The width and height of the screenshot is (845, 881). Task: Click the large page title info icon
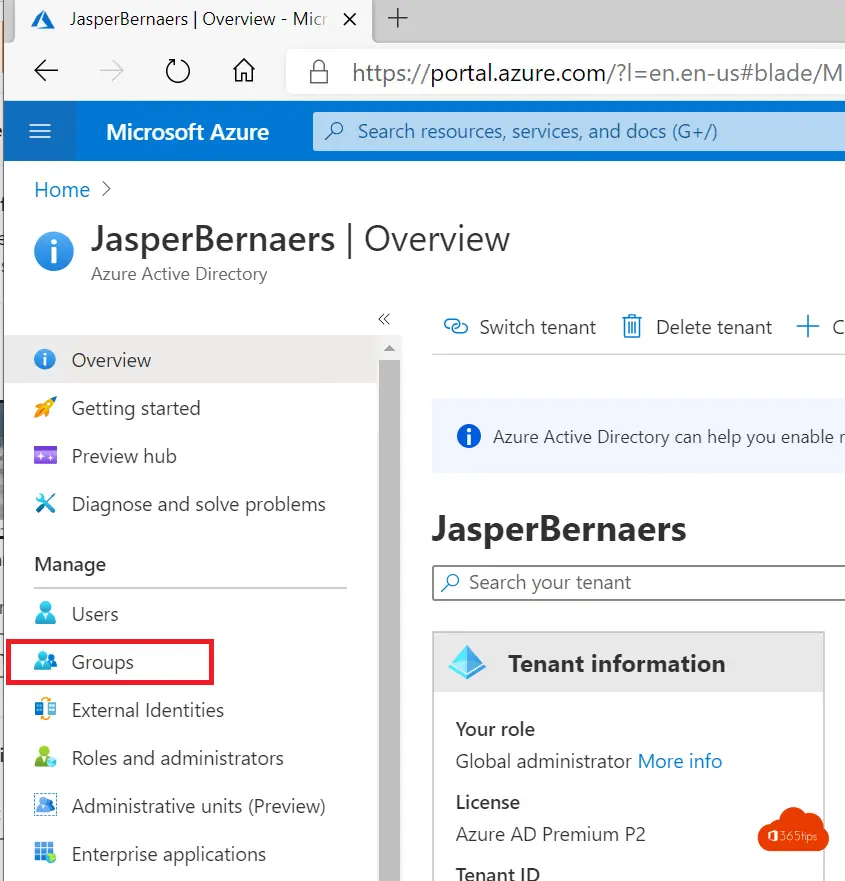click(x=54, y=251)
